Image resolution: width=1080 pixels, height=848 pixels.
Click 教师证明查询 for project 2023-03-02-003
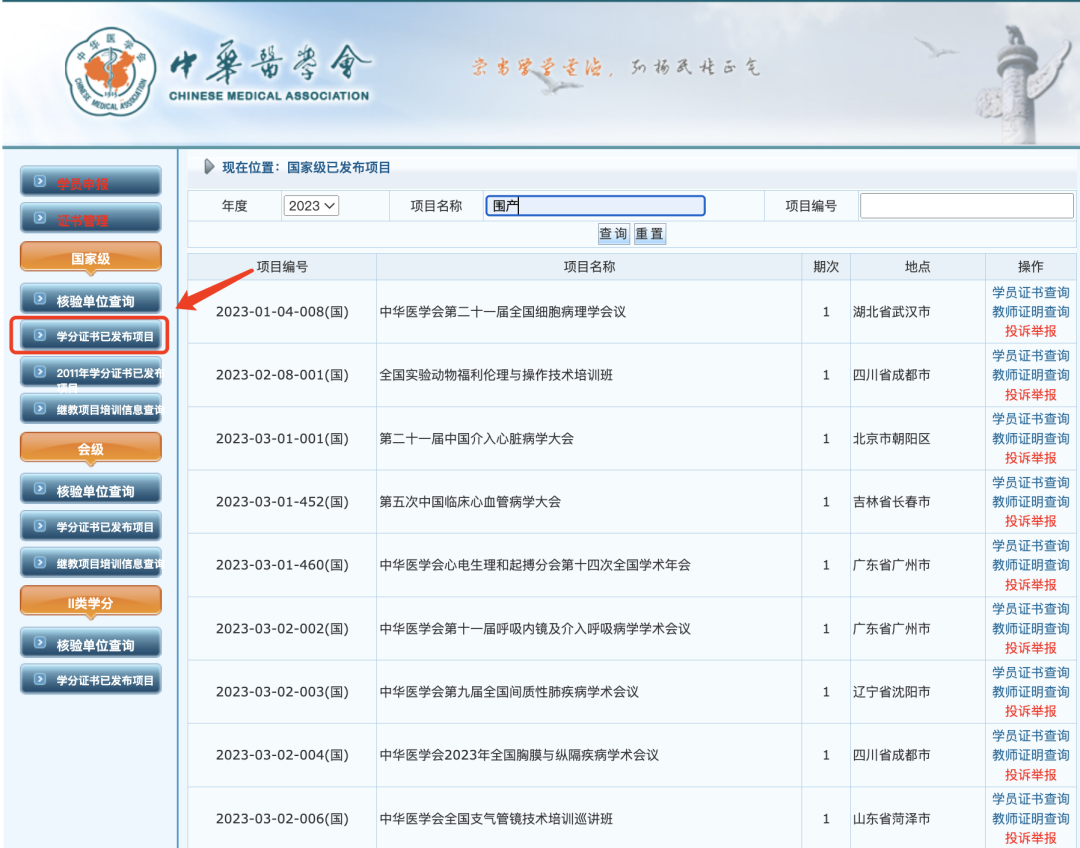pos(1030,692)
